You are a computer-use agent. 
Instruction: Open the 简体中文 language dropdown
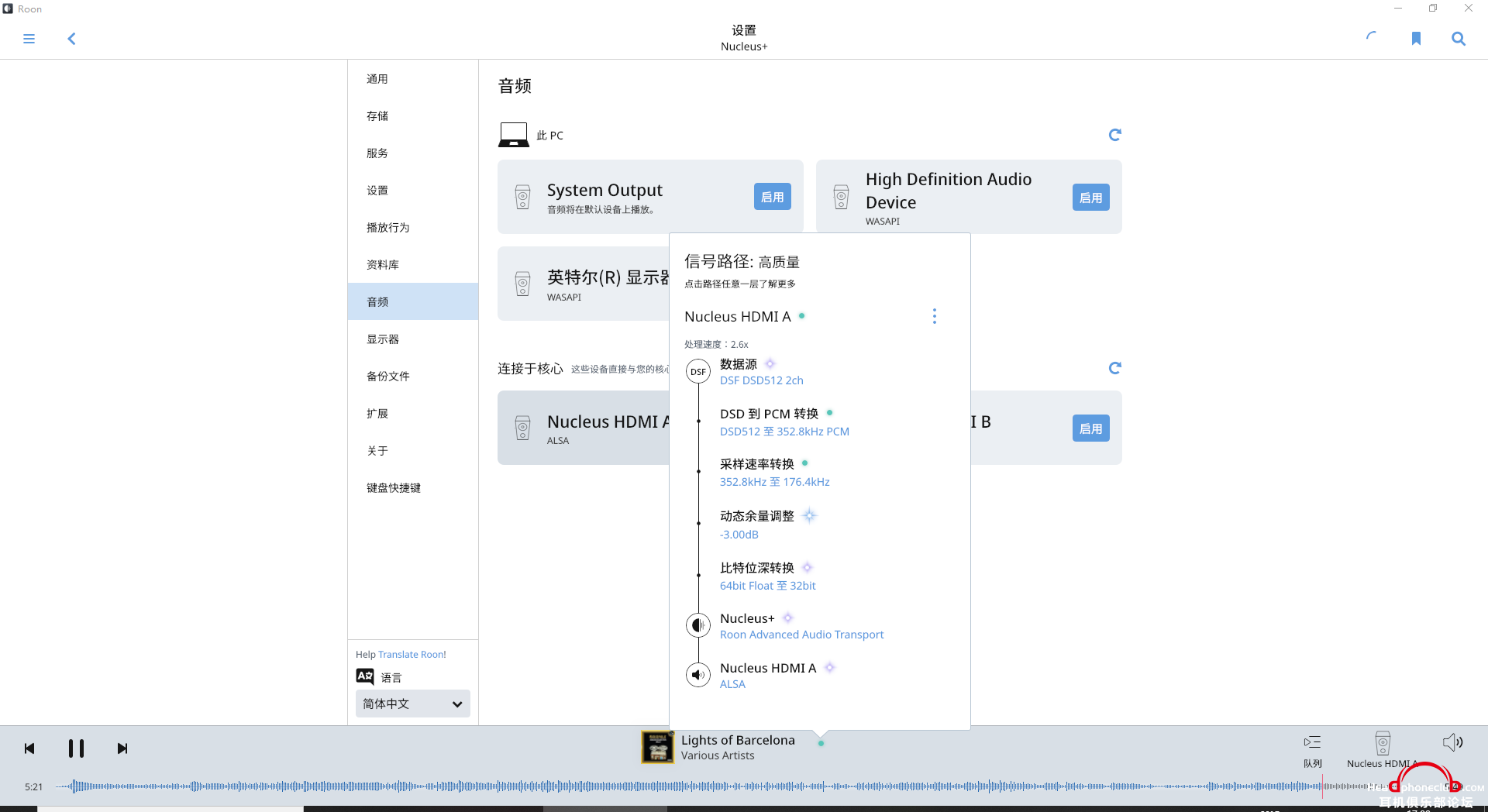413,704
